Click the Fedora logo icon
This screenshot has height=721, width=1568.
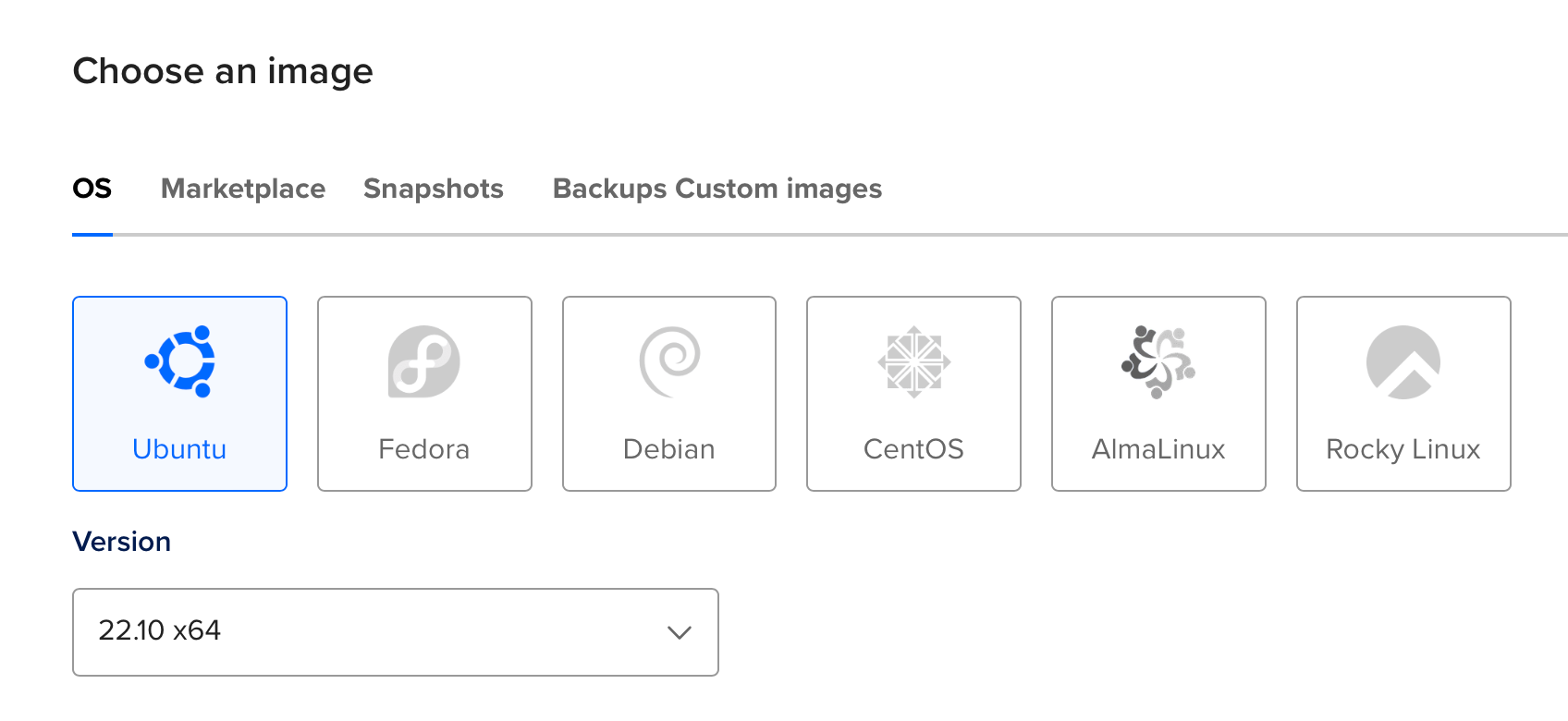click(424, 361)
